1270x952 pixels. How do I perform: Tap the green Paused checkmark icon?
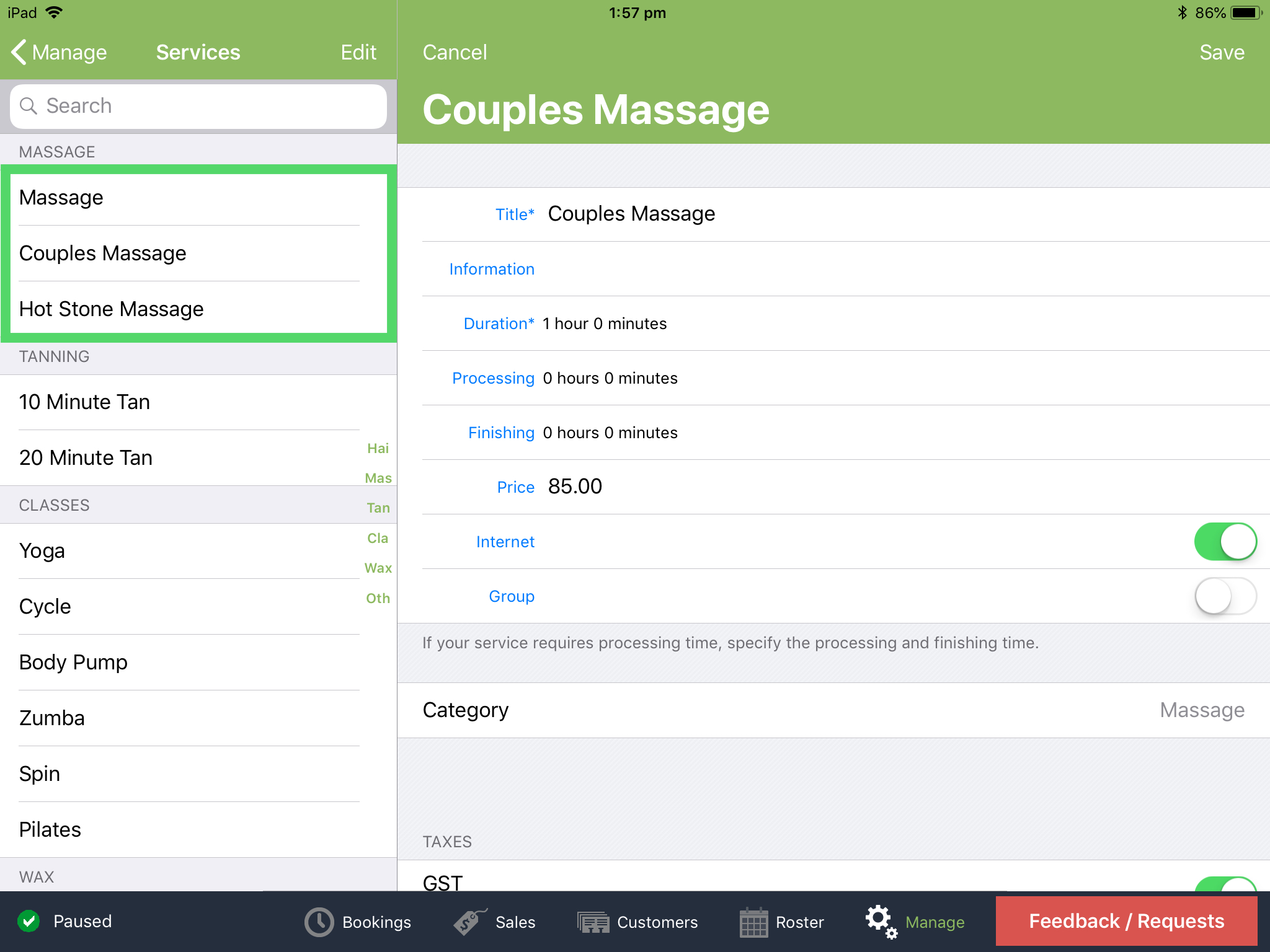coord(29,921)
